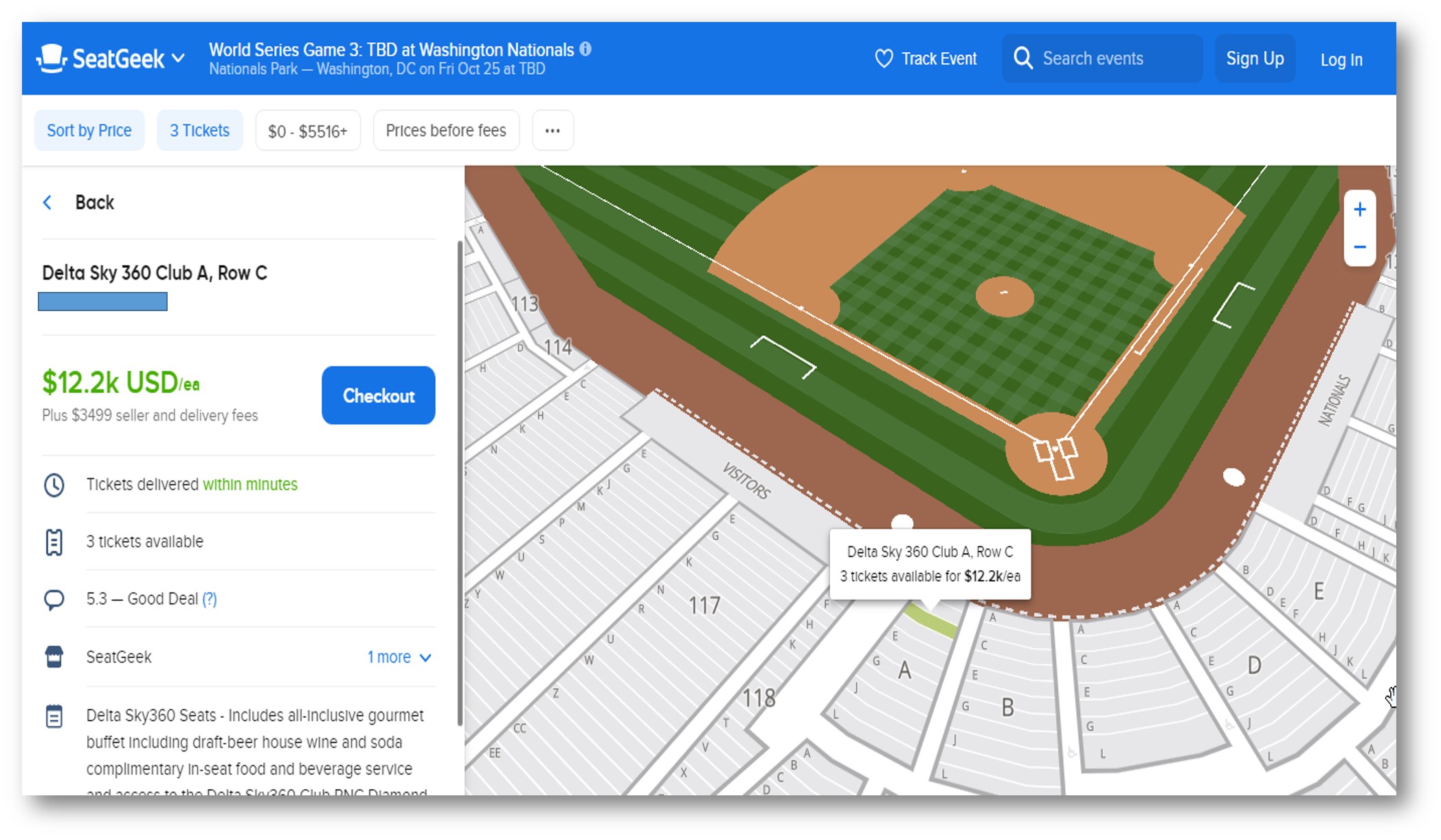Zoom out on the seating map
The image size is (1441, 840).
point(1359,247)
